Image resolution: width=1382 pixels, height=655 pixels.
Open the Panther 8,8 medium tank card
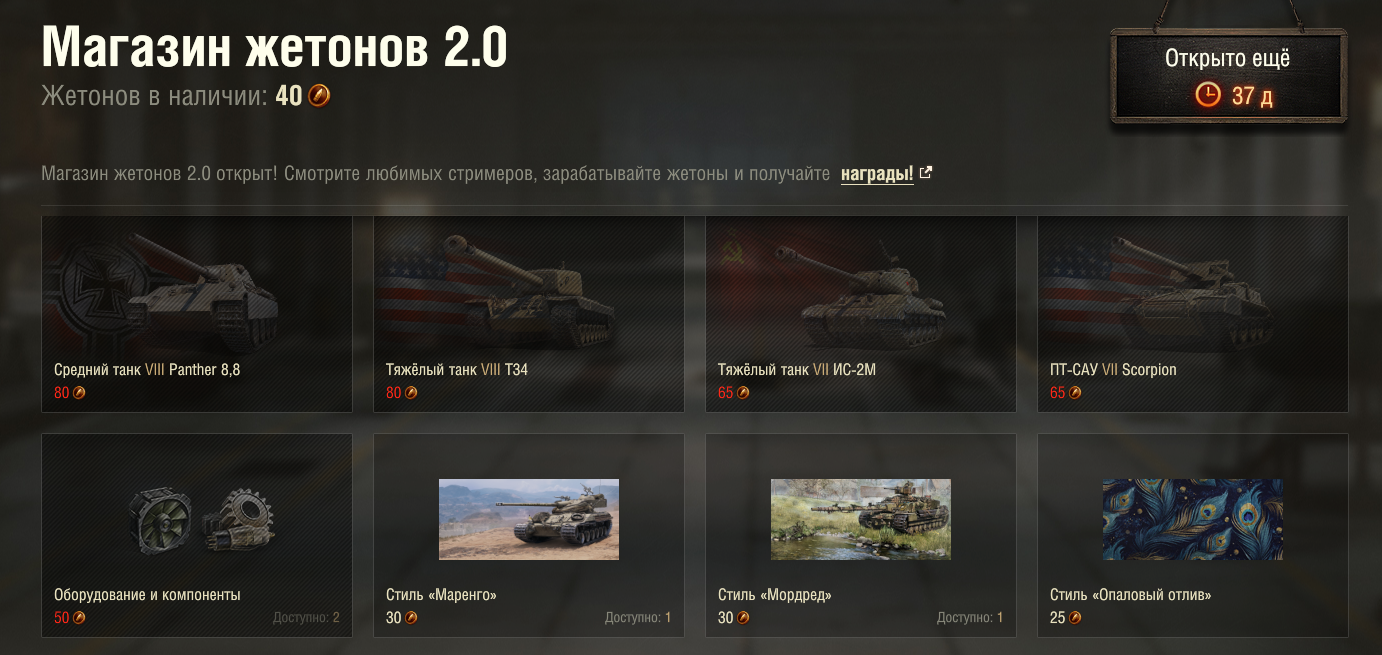197,314
